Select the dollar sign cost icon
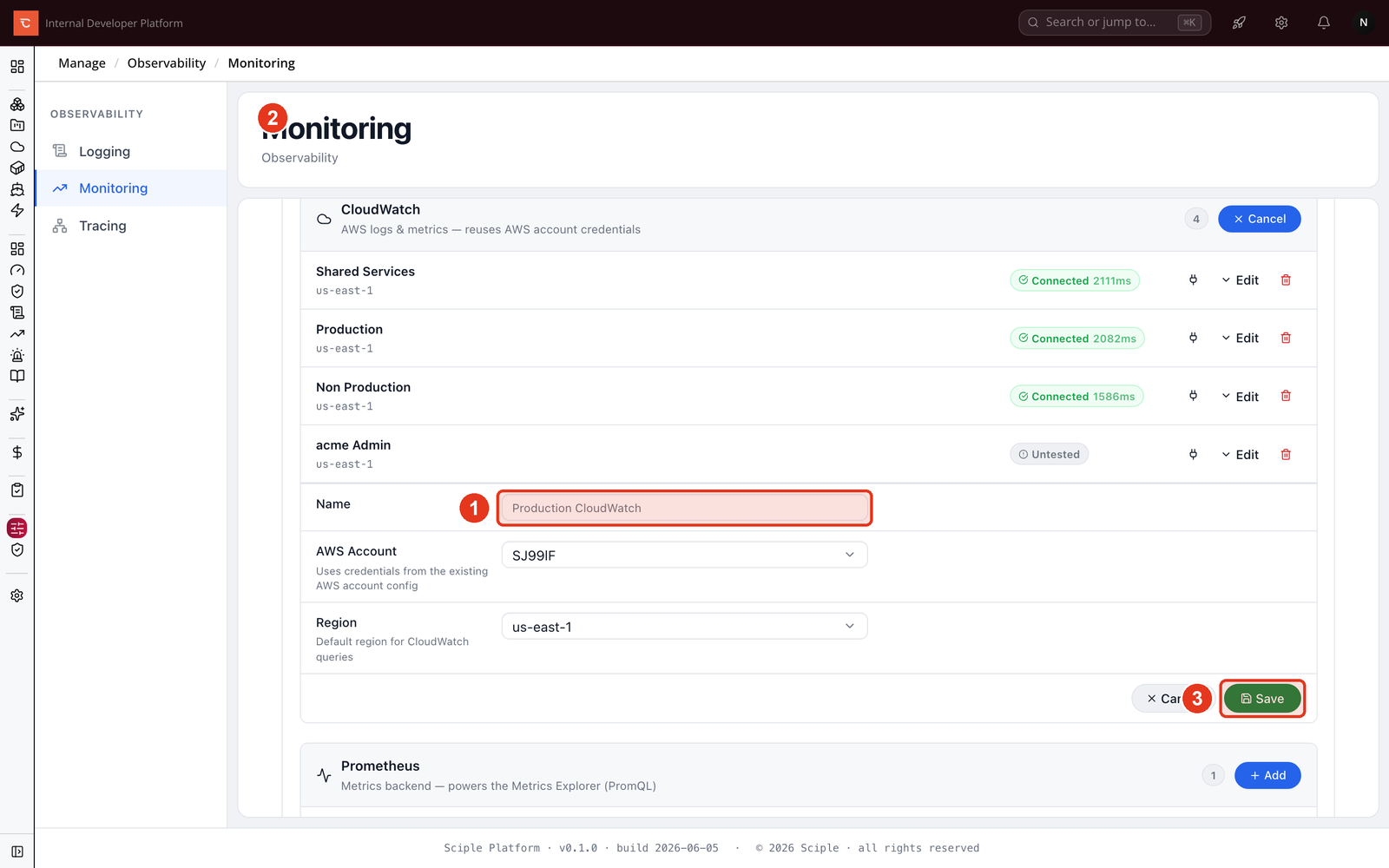1389x868 pixels. pyautogui.click(x=17, y=452)
